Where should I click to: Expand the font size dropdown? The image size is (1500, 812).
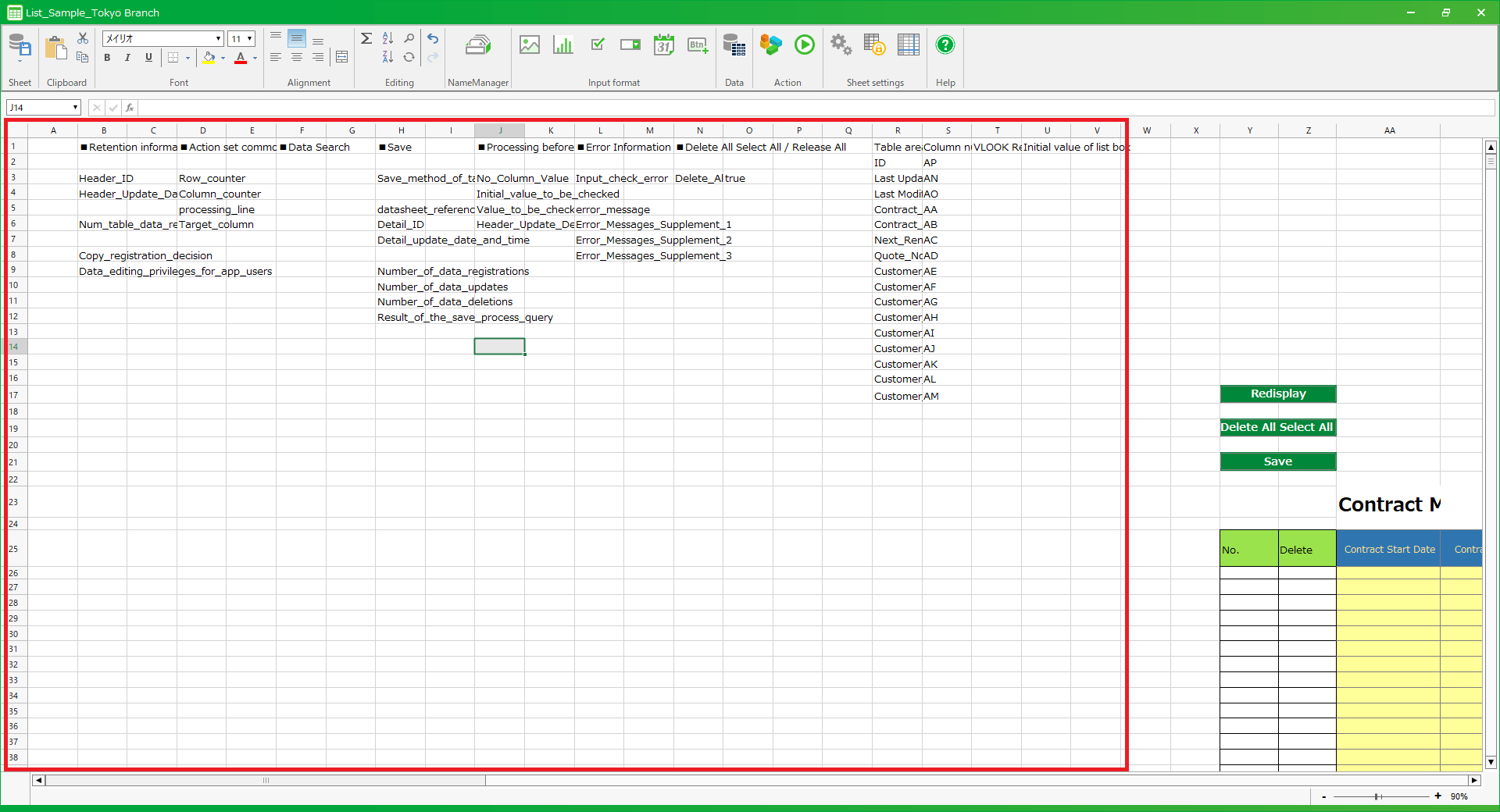click(x=250, y=39)
